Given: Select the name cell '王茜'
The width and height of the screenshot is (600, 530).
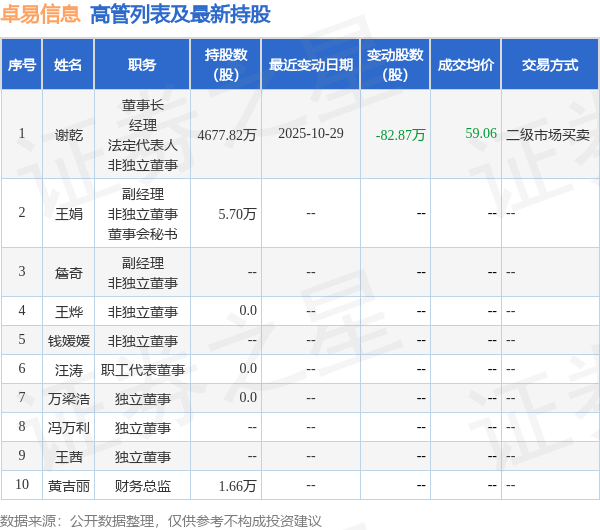Looking at the screenshot, I should (68, 457).
